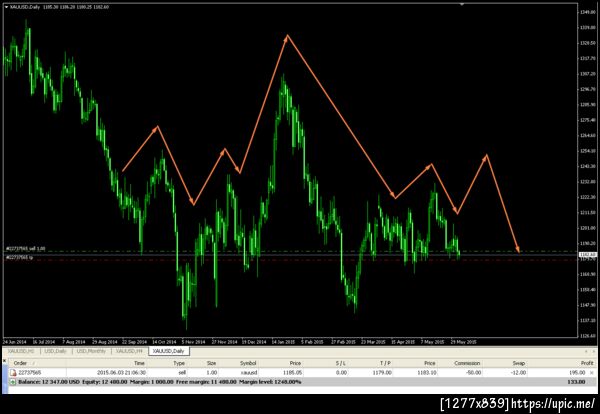Sort trades by the Symbol column header
This screenshot has width=600, height=414.
248,363
